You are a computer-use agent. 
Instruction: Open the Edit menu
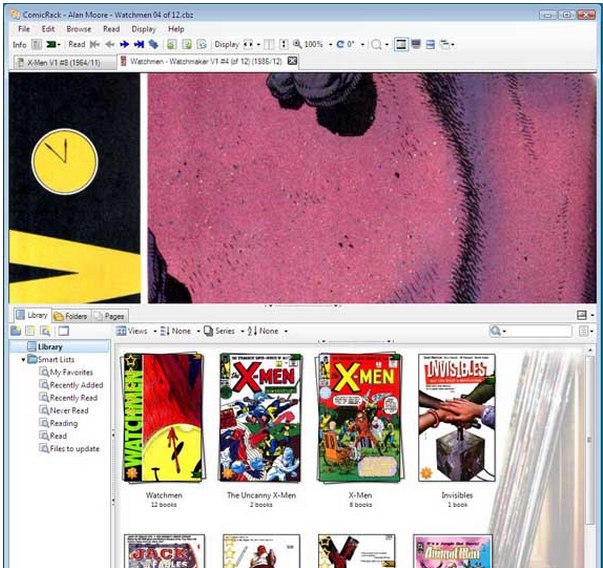point(48,29)
